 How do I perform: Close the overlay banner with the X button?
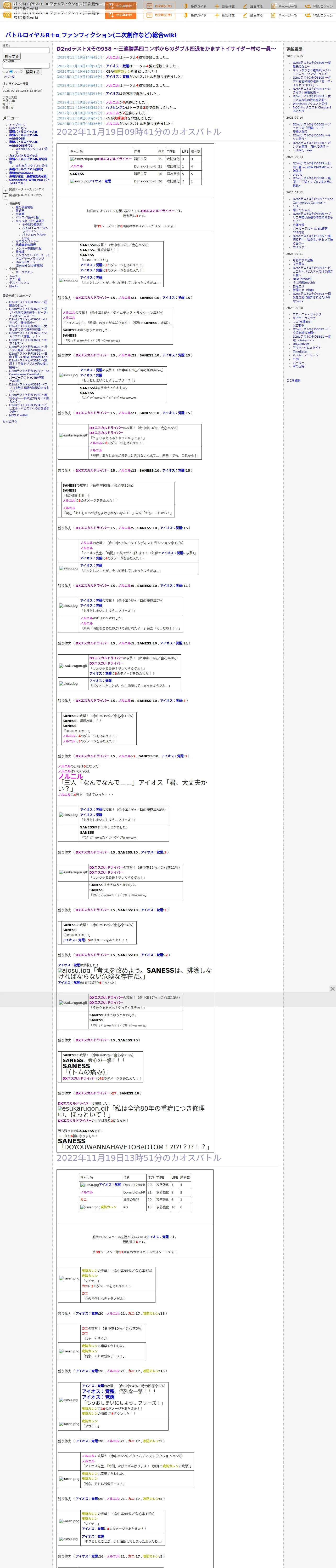coord(332,989)
